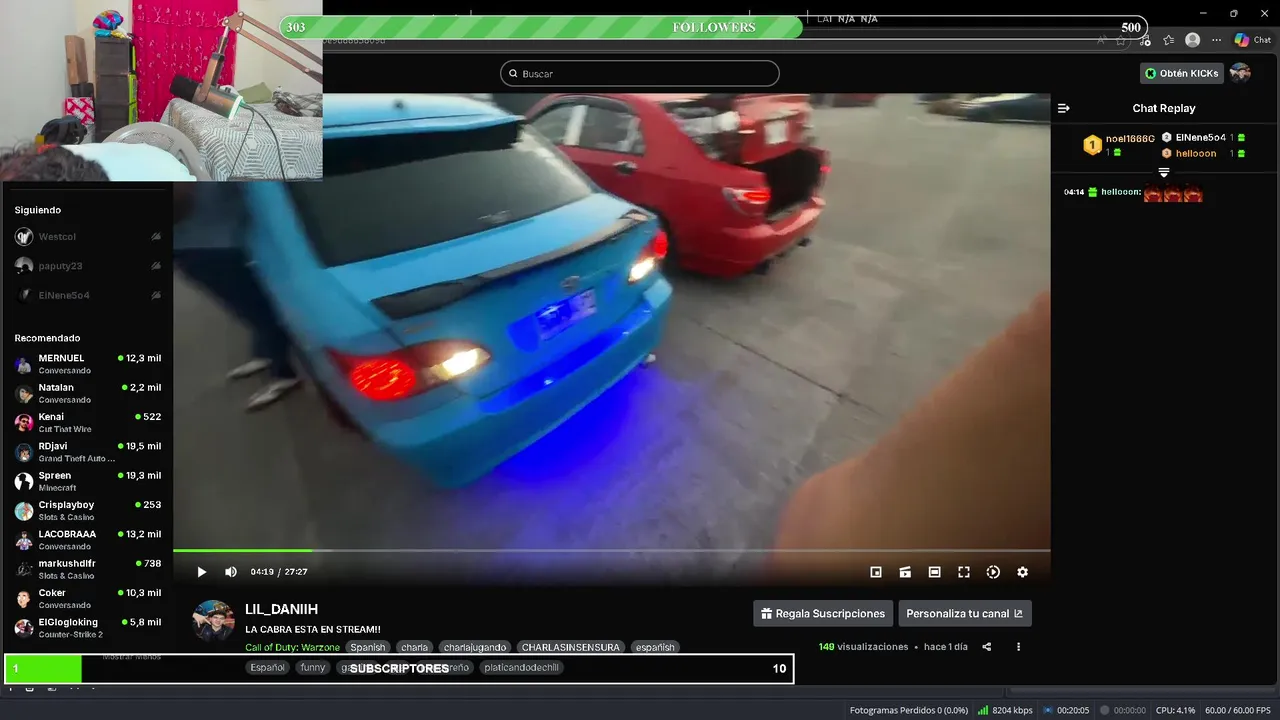Select the Español tag
This screenshot has height=720, width=1280.
click(x=268, y=667)
